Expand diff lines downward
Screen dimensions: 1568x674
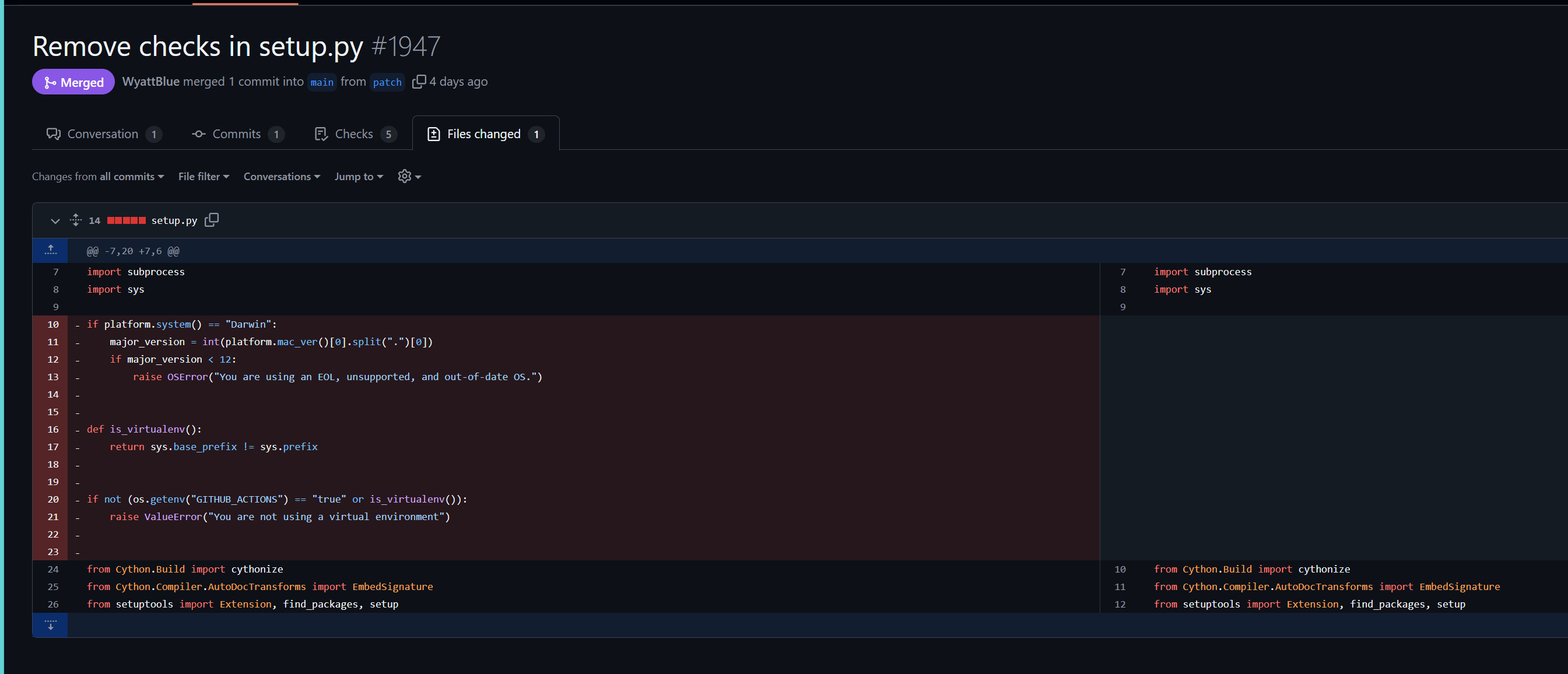tap(51, 624)
